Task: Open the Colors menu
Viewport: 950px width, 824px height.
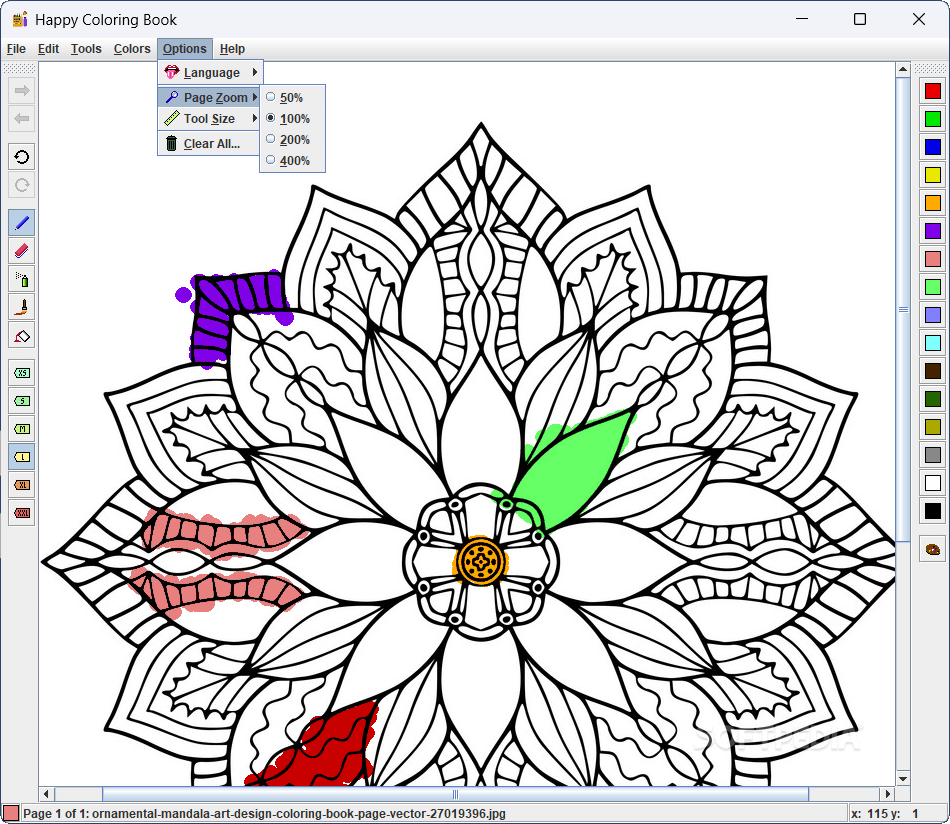Action: pyautogui.click(x=132, y=49)
